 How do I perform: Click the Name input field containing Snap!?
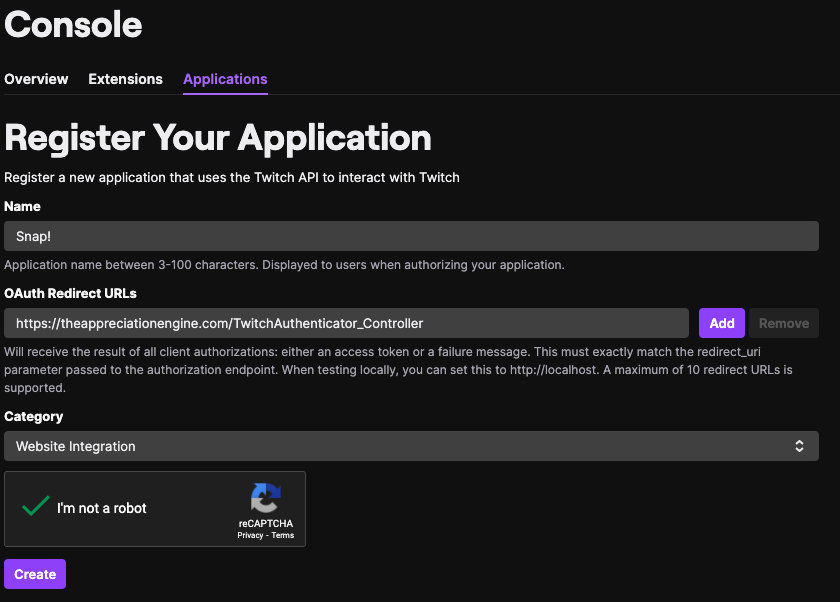411,236
